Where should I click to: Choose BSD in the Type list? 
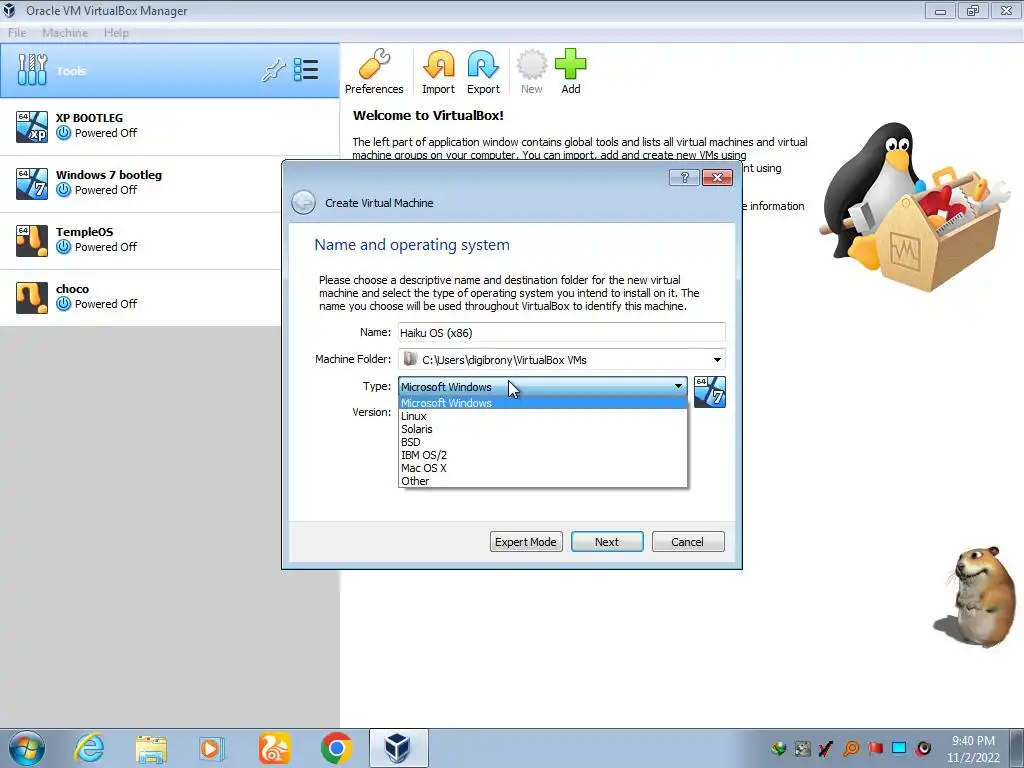(543, 442)
